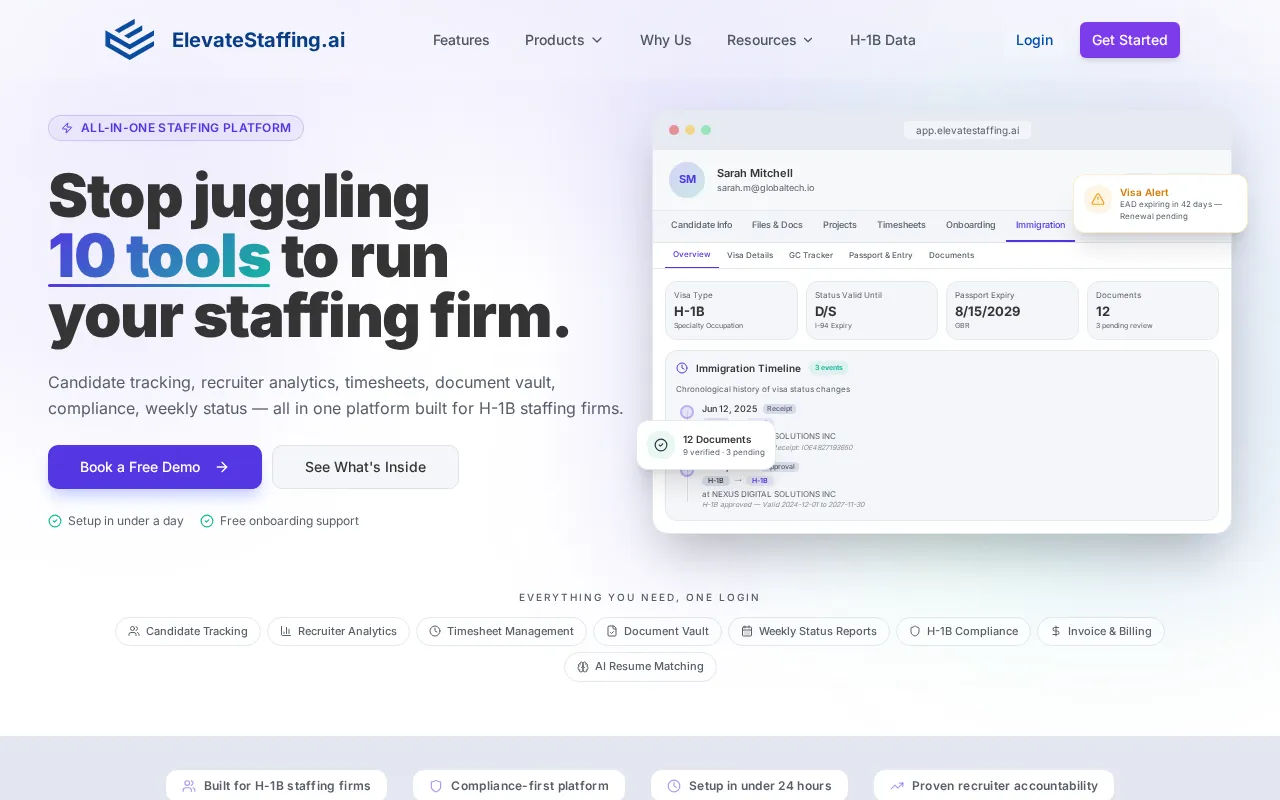The width and height of the screenshot is (1280, 800).
Task: Open the GC Tracker sub-tab
Action: point(811,255)
